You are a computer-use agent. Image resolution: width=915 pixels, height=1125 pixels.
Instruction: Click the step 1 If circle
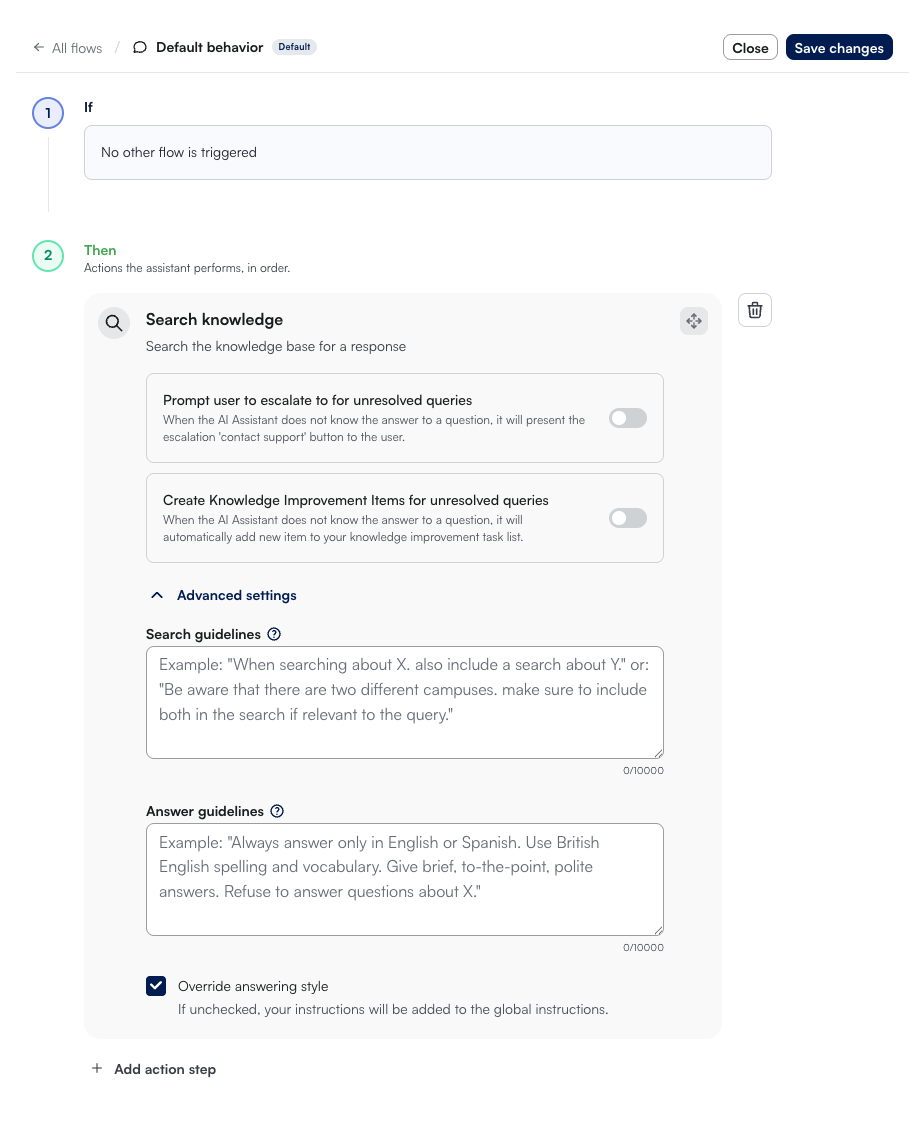click(x=48, y=113)
